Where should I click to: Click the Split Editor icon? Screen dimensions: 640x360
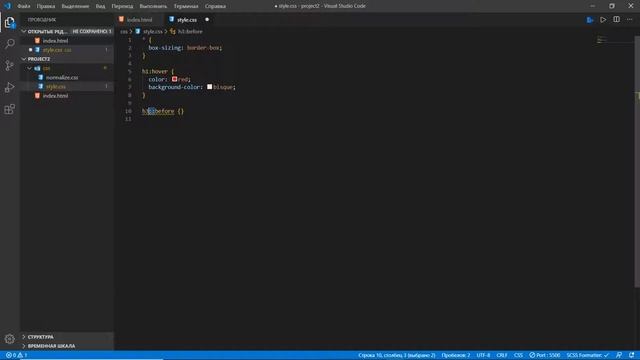[616, 20]
